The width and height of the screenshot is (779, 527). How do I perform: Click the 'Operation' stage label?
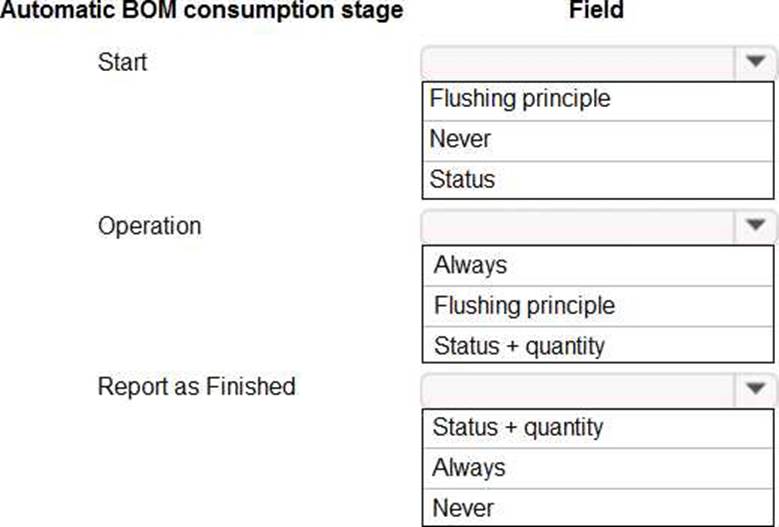point(149,225)
